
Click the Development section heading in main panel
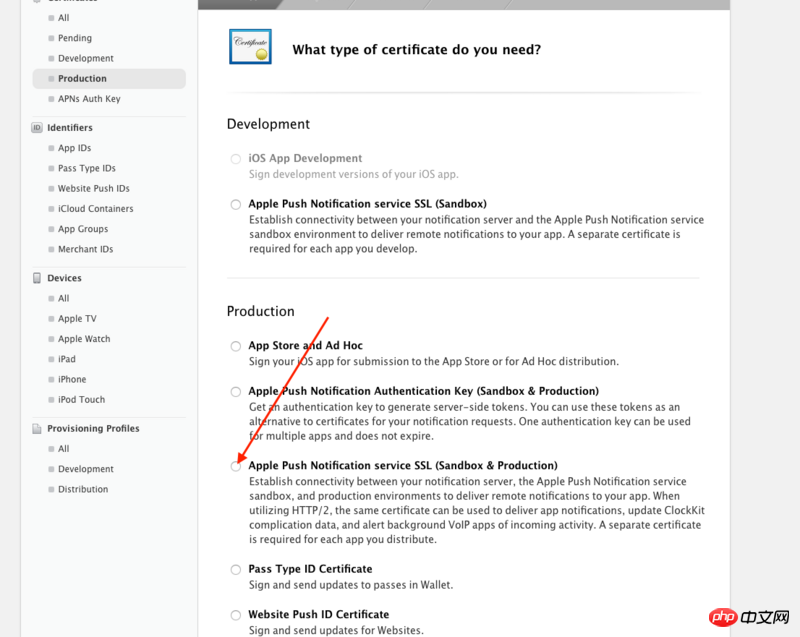click(268, 124)
